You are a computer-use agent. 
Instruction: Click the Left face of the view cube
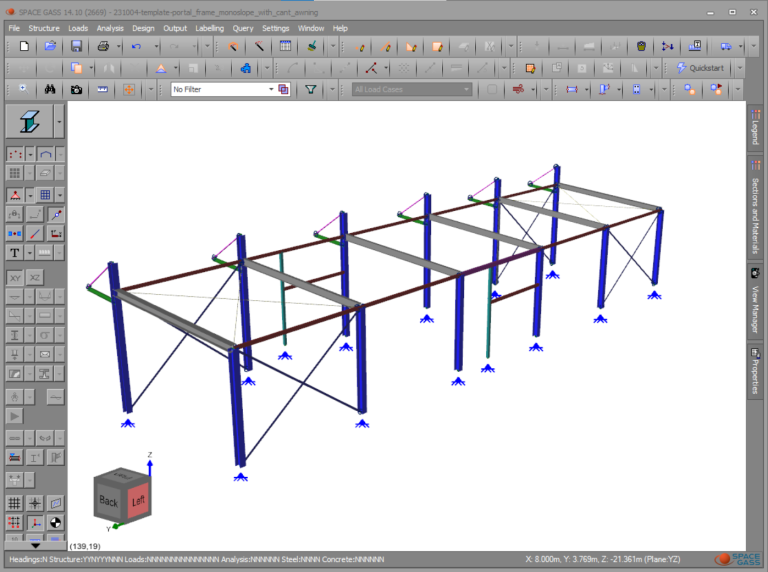pos(137,500)
